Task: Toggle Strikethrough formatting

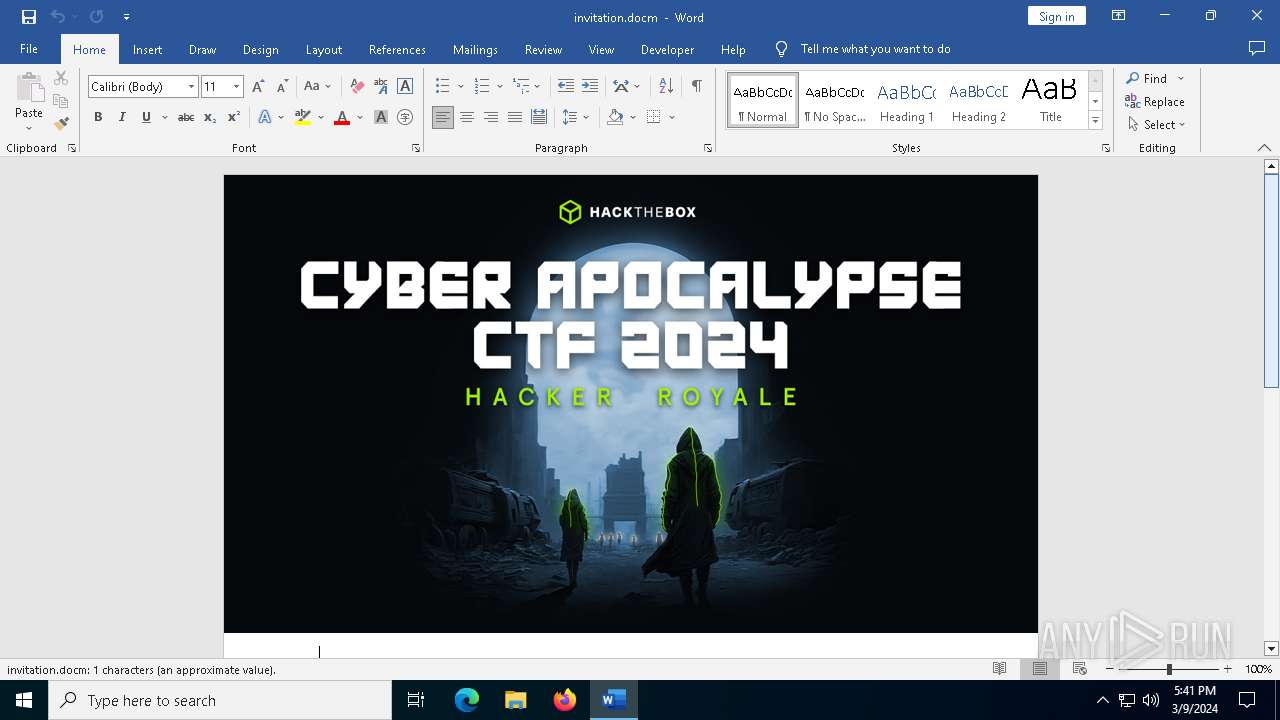Action: [x=186, y=117]
